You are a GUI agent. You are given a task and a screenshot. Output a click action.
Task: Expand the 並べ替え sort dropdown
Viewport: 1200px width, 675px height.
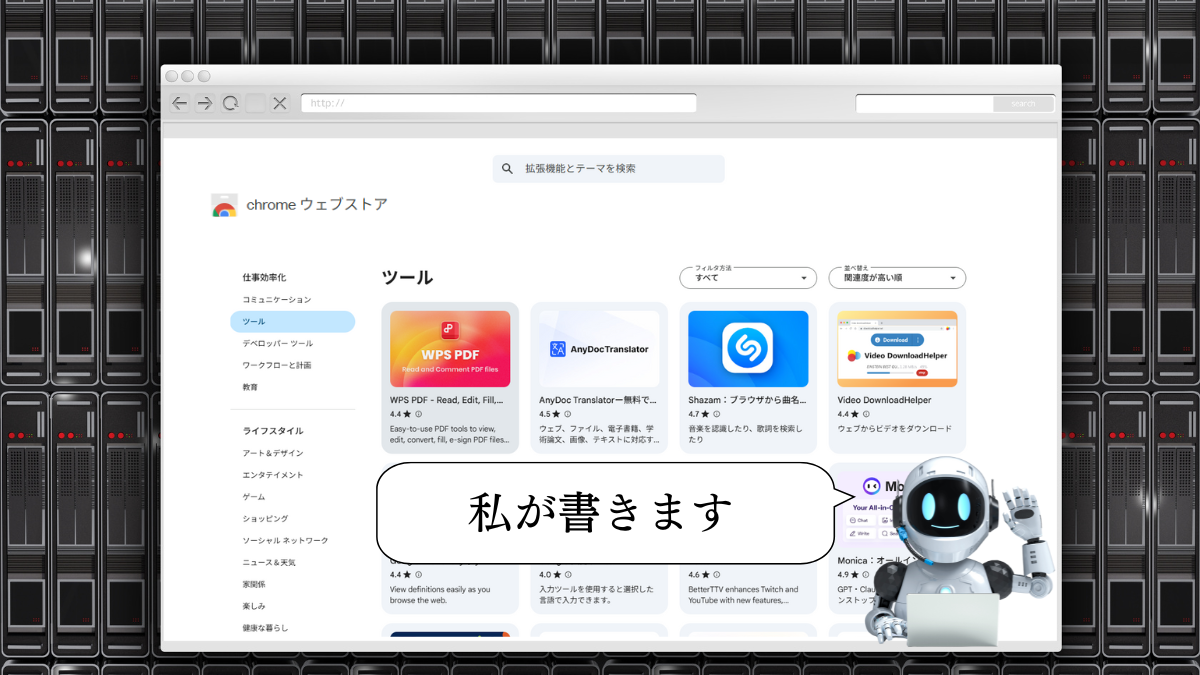click(x=897, y=278)
